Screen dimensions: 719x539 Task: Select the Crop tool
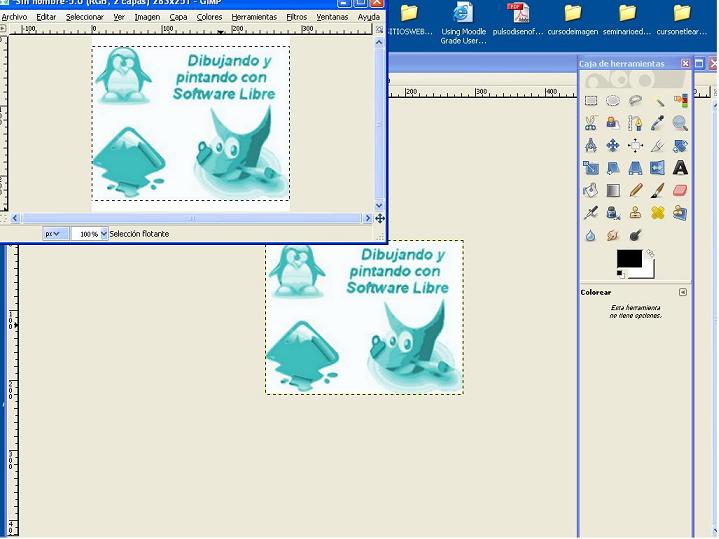tap(658, 145)
